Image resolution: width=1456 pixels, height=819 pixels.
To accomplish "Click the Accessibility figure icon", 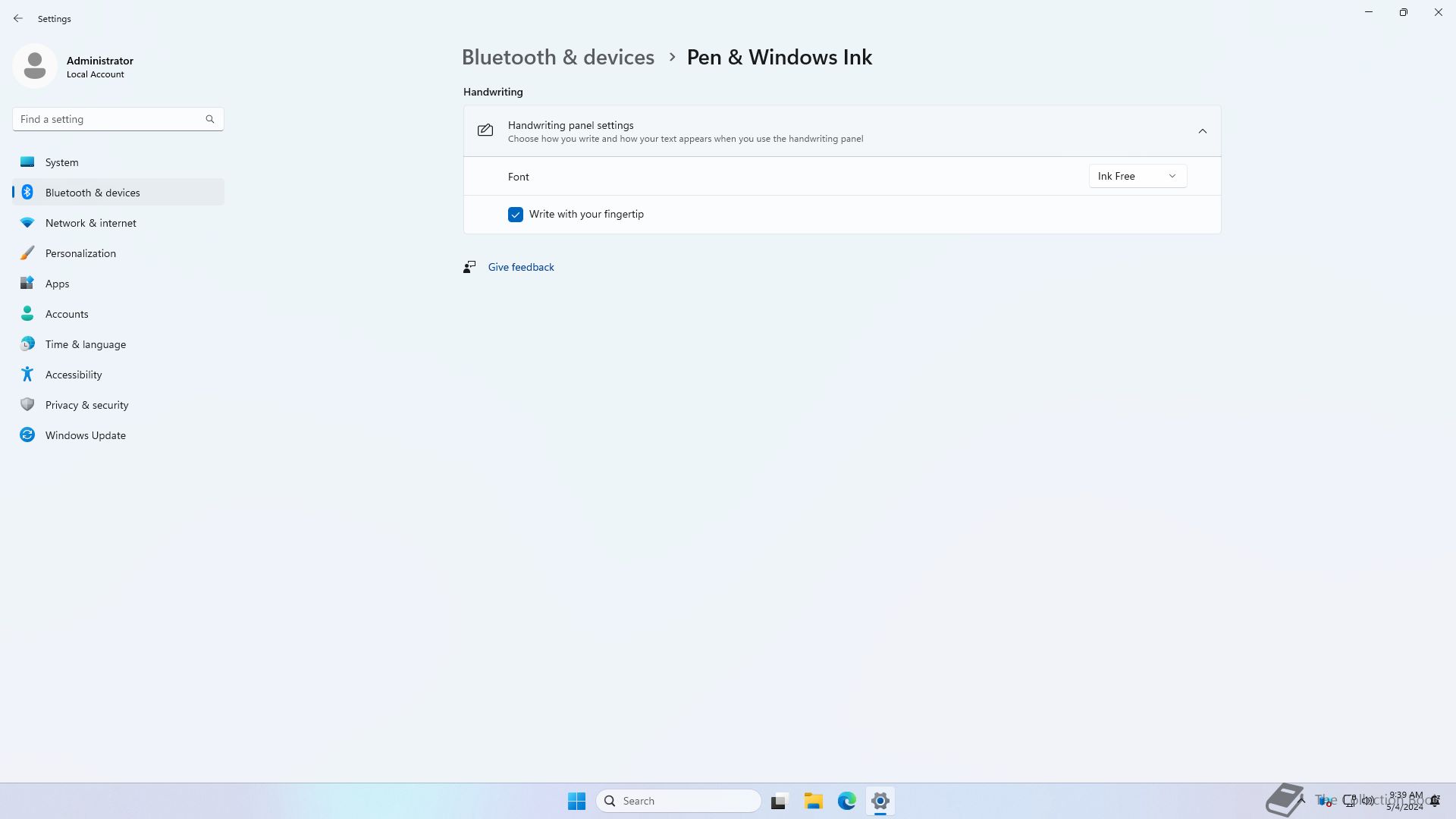I will coord(27,375).
